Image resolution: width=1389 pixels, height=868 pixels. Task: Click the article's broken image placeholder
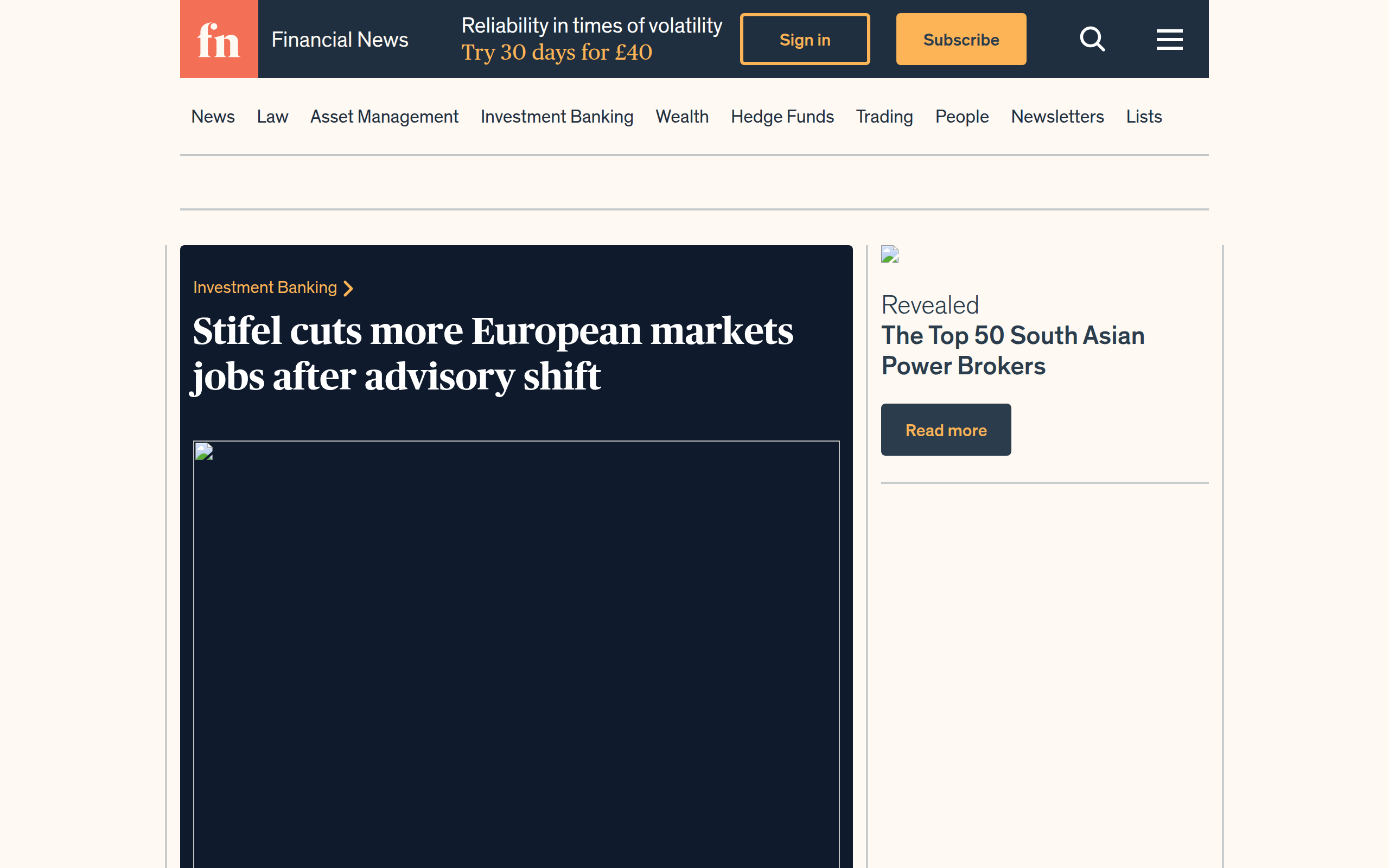pyautogui.click(x=204, y=452)
